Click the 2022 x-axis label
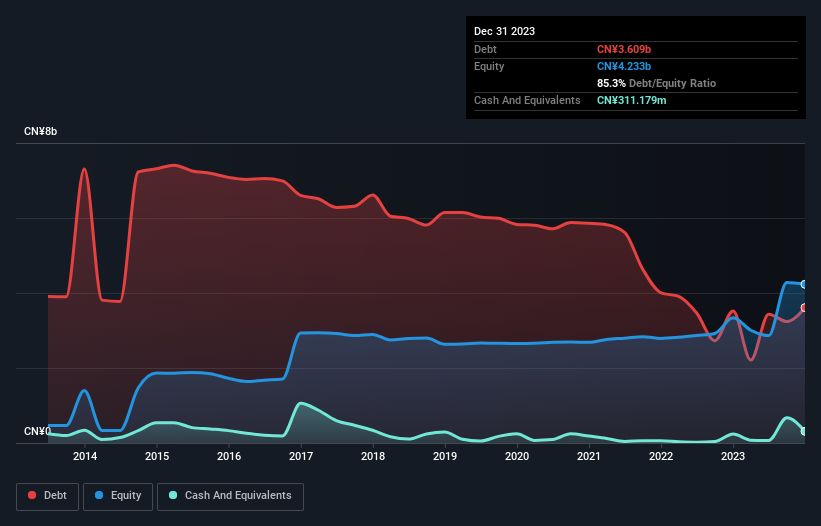The image size is (821, 526). click(661, 456)
